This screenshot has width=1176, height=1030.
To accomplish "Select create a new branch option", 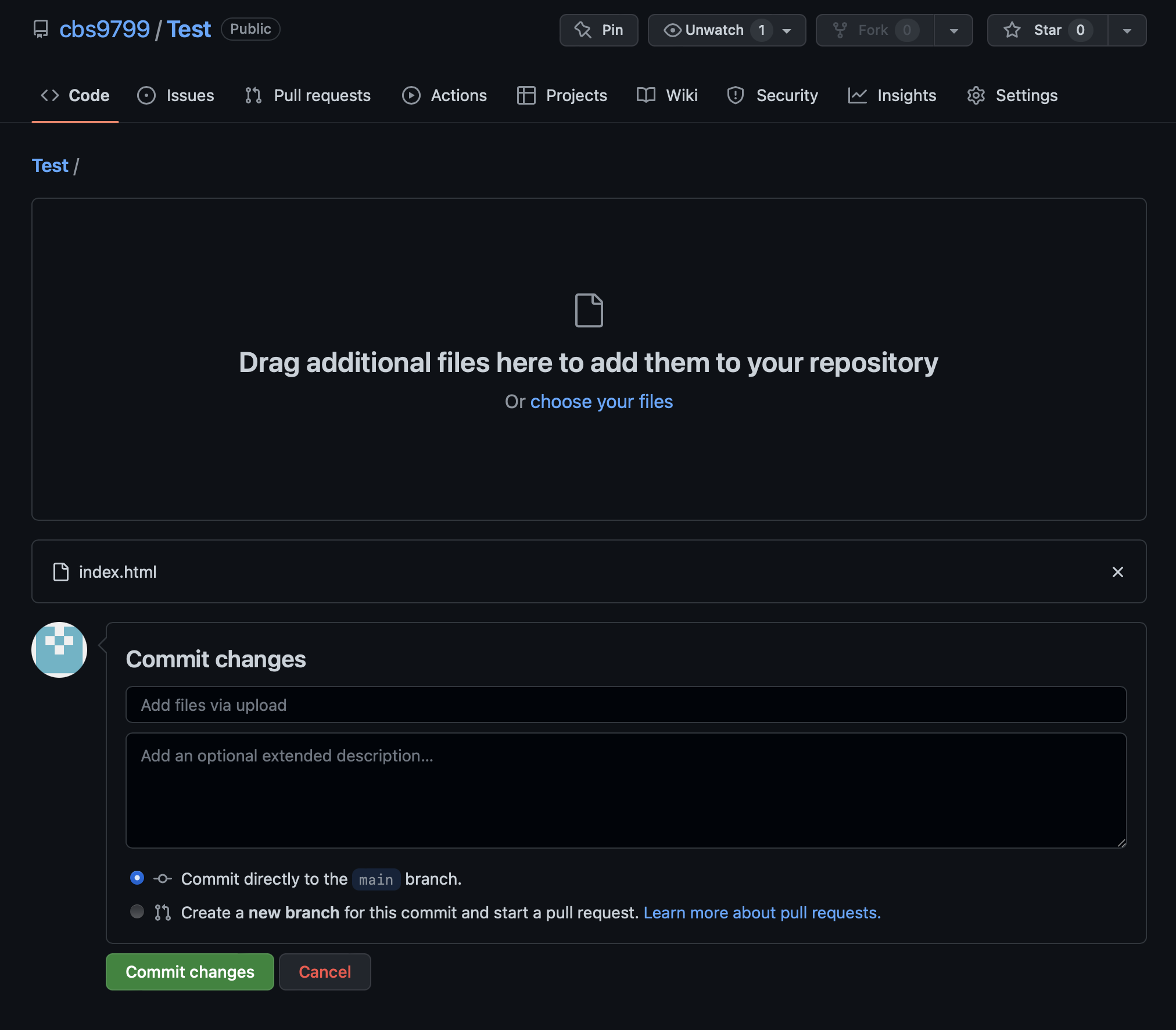I will pos(137,911).
